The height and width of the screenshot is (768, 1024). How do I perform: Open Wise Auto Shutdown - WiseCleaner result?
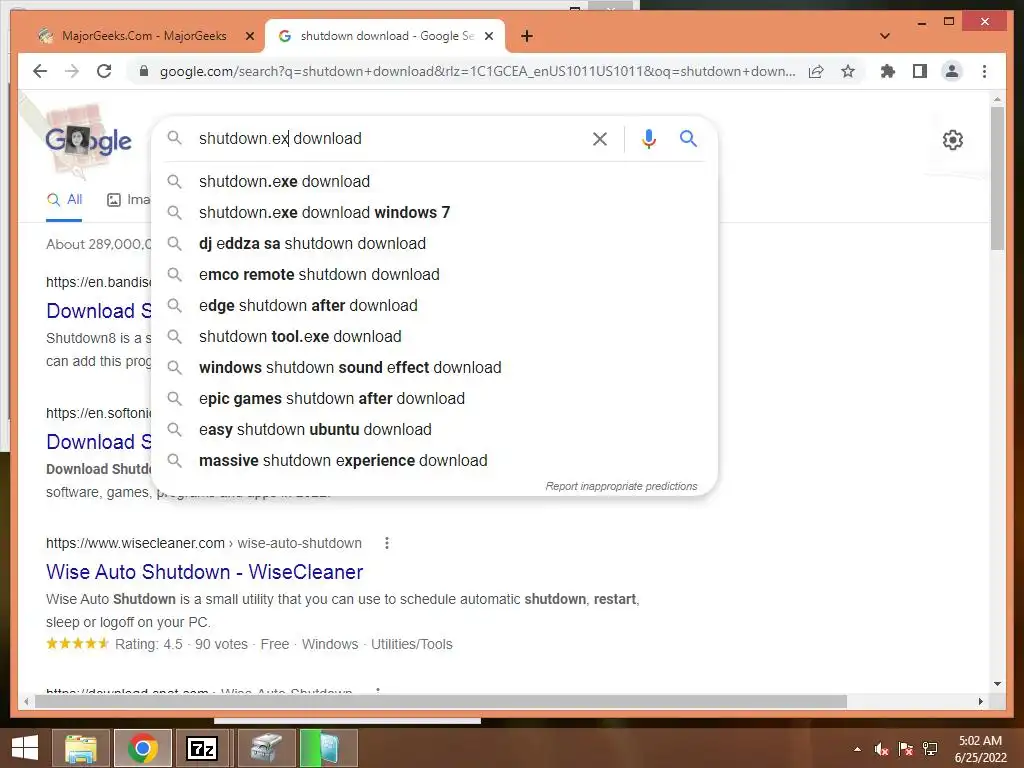(x=204, y=572)
